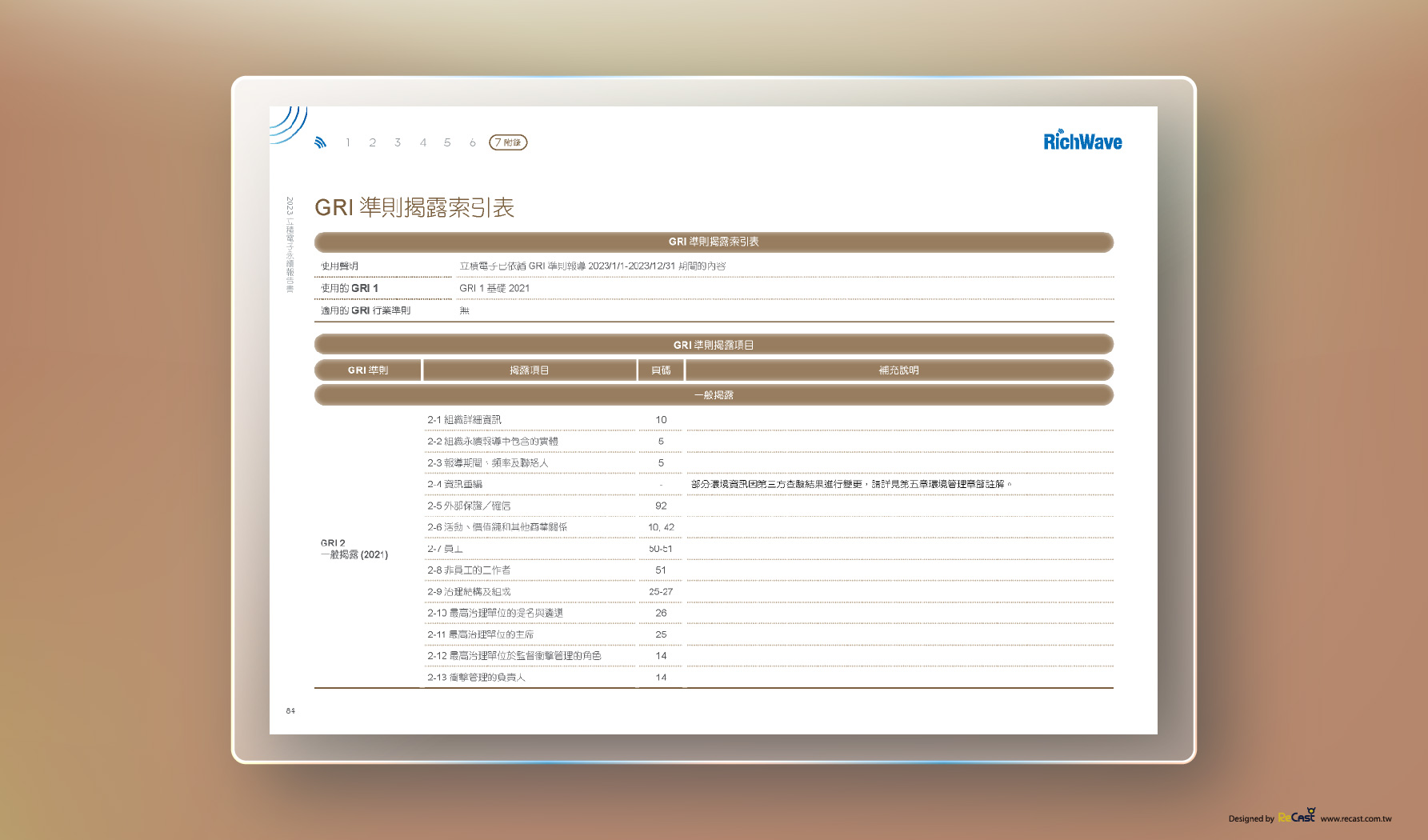Click the '補充說明' column header
This screenshot has height=840, width=1428.
pos(899,370)
